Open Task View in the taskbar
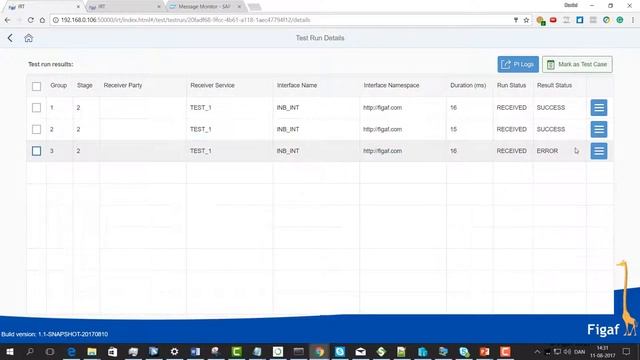This screenshot has height=360, width=640. tap(50, 351)
